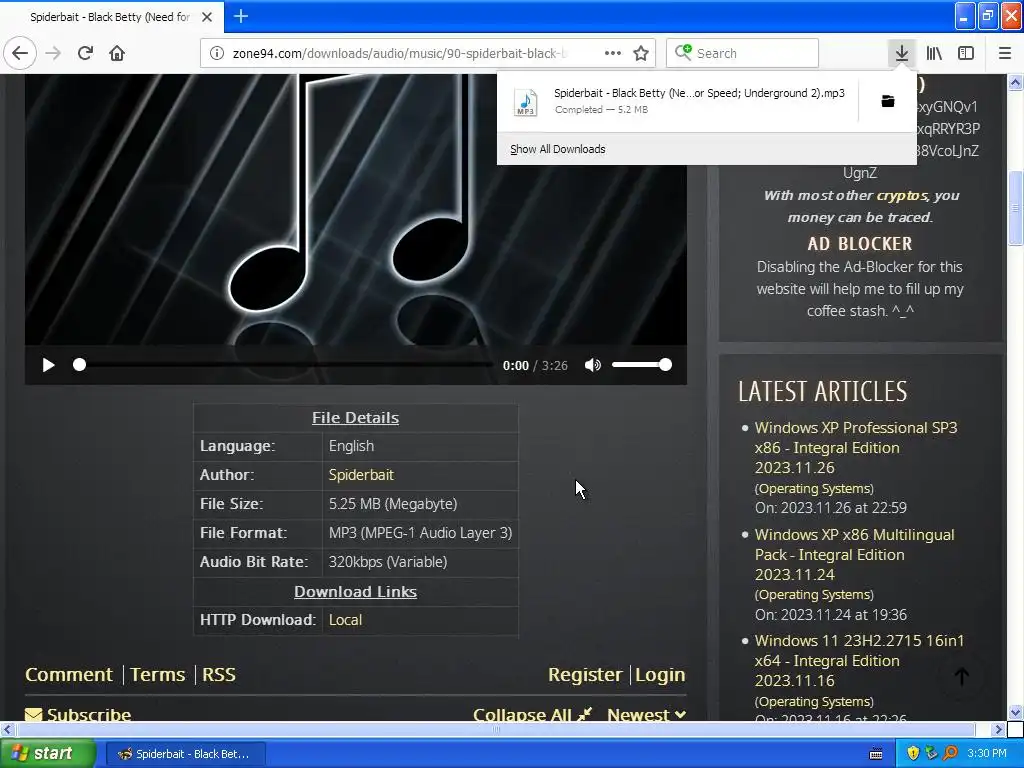1024x768 pixels.
Task: Click the search engine magnifier icon
Action: [682, 52]
